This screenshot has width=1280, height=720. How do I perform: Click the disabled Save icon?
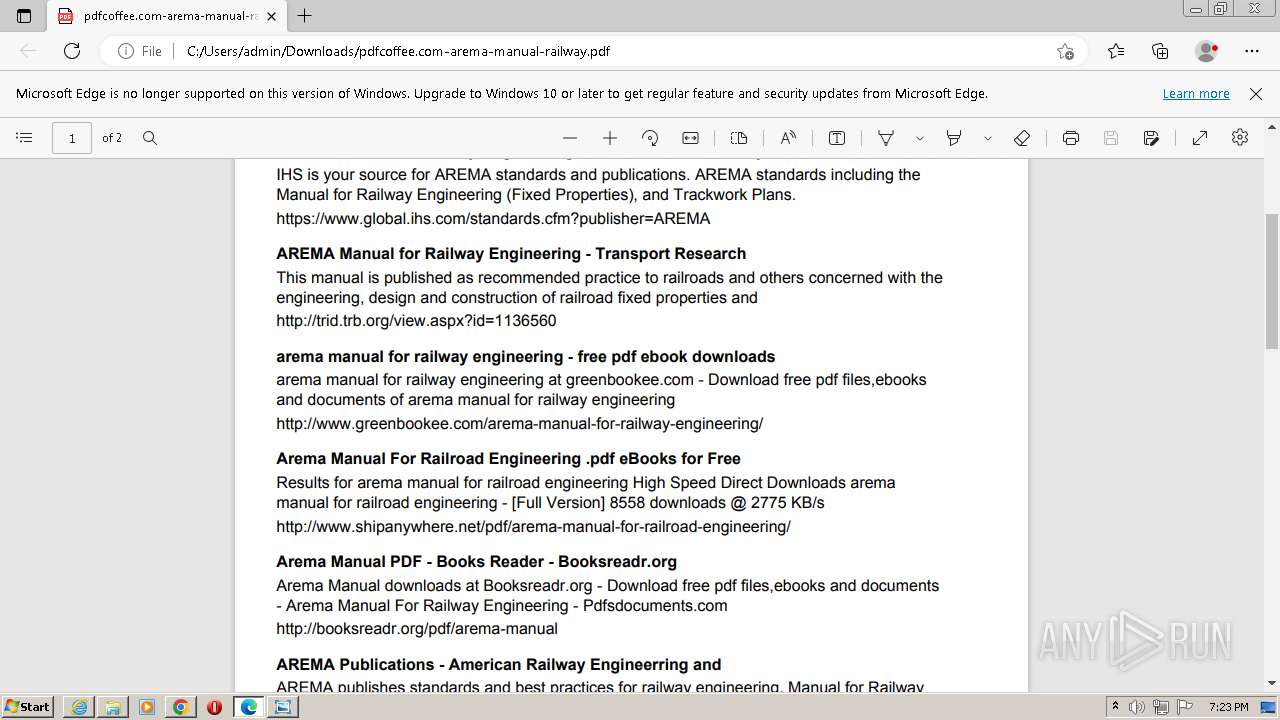click(1111, 138)
